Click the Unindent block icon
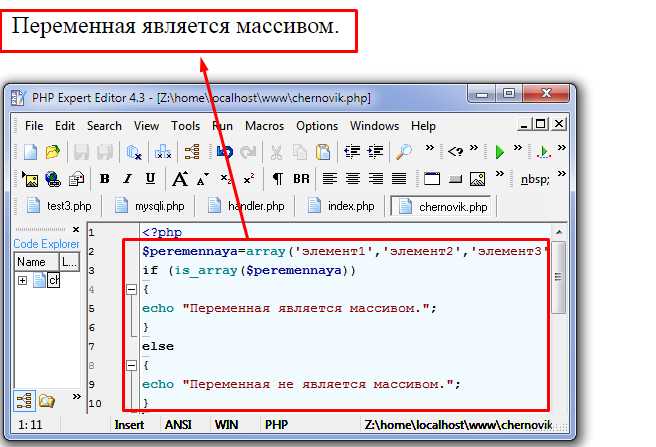Viewport: 656px width, 447px height. [x=352, y=152]
